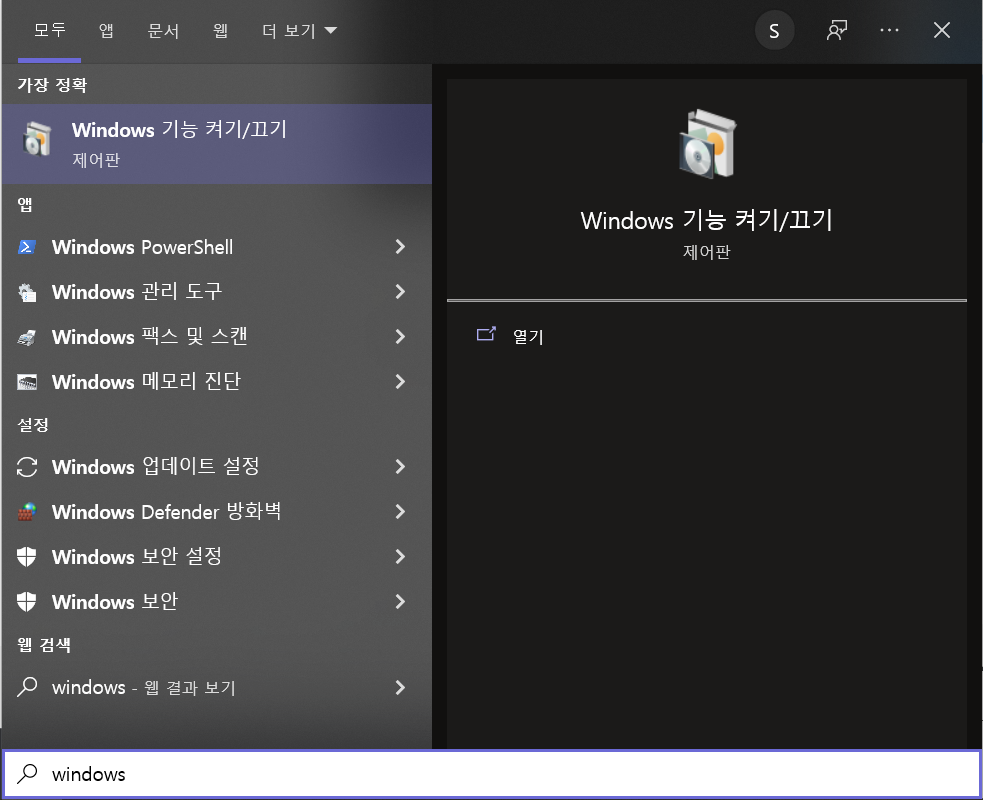Click the Windows 기능 켜기/끄기 icon in best match
This screenshot has height=800, width=983.
(x=36, y=139)
